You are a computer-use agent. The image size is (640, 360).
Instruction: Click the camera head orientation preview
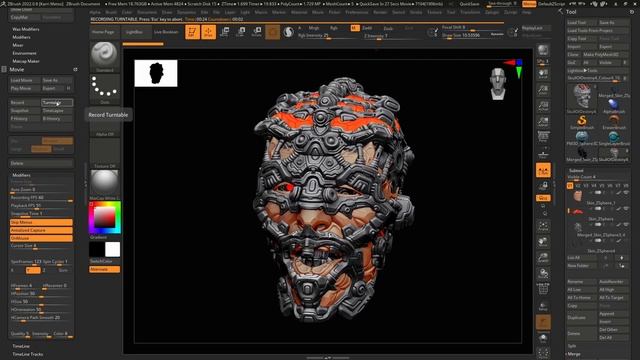(498, 84)
